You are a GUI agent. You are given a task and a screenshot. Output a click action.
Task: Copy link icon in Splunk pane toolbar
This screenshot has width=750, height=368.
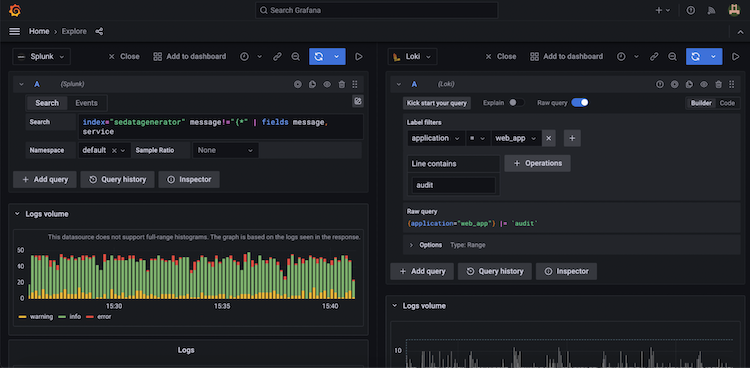point(277,56)
